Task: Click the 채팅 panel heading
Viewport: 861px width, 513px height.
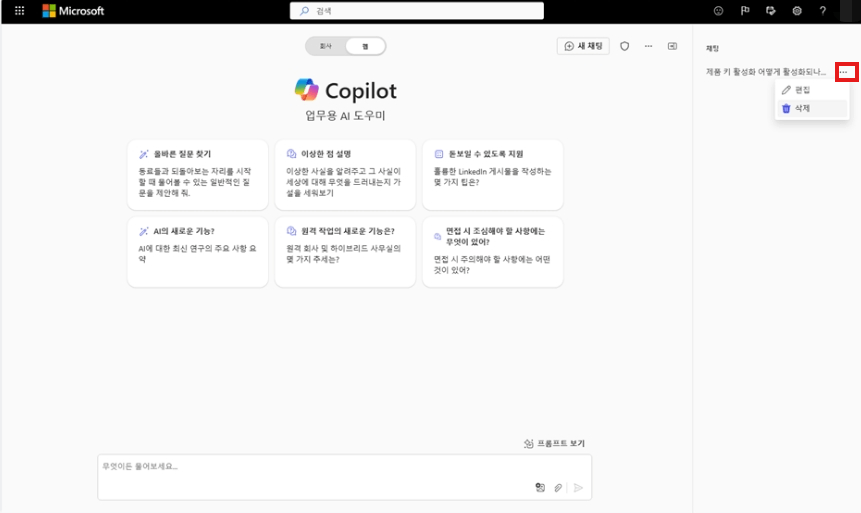Action: pyautogui.click(x=712, y=48)
